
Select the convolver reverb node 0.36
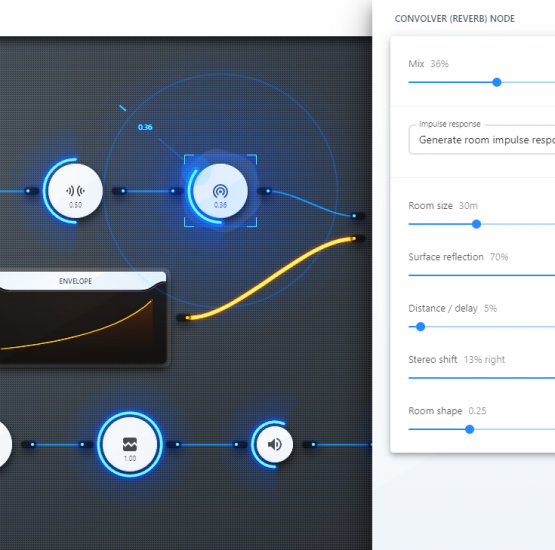tap(220, 191)
